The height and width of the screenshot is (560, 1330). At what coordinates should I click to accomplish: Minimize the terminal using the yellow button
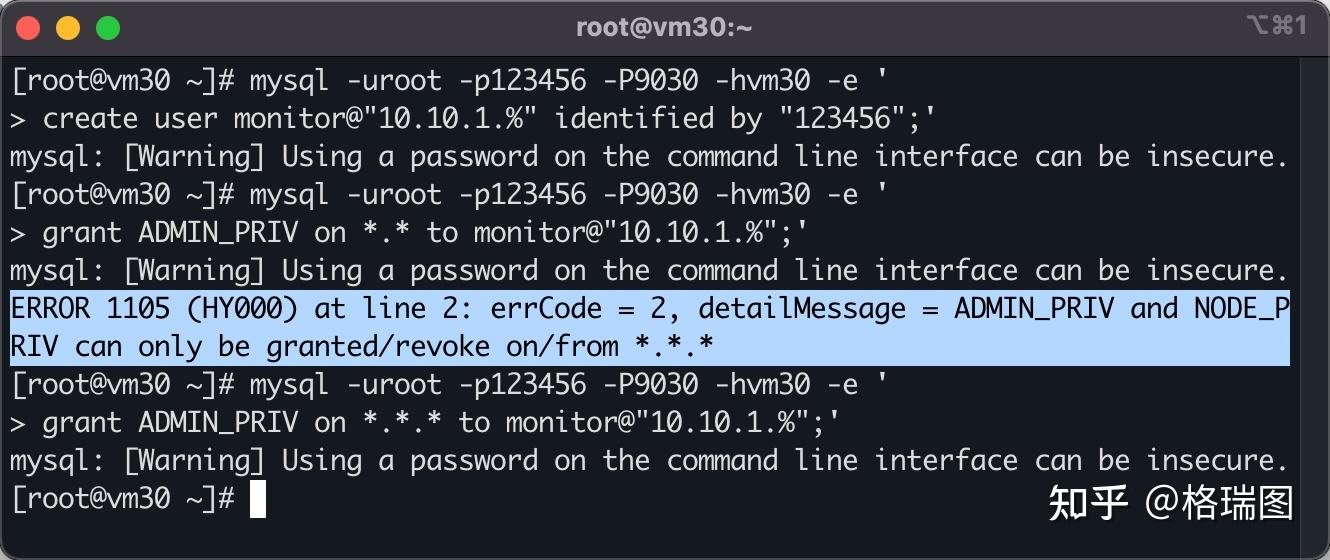pos(67,27)
